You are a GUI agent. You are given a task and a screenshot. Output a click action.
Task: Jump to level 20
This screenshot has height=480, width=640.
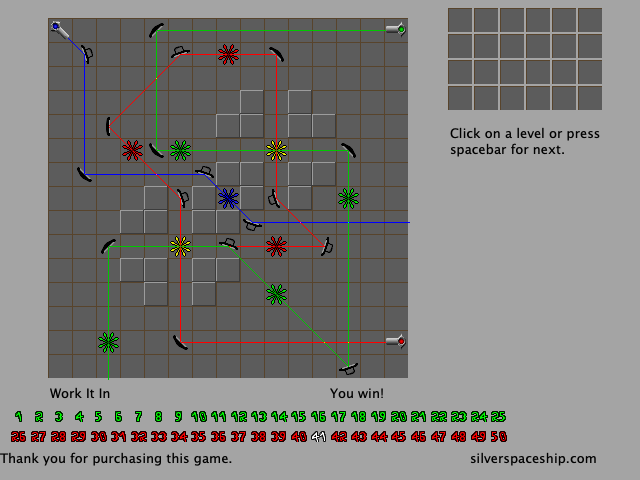pos(399,417)
